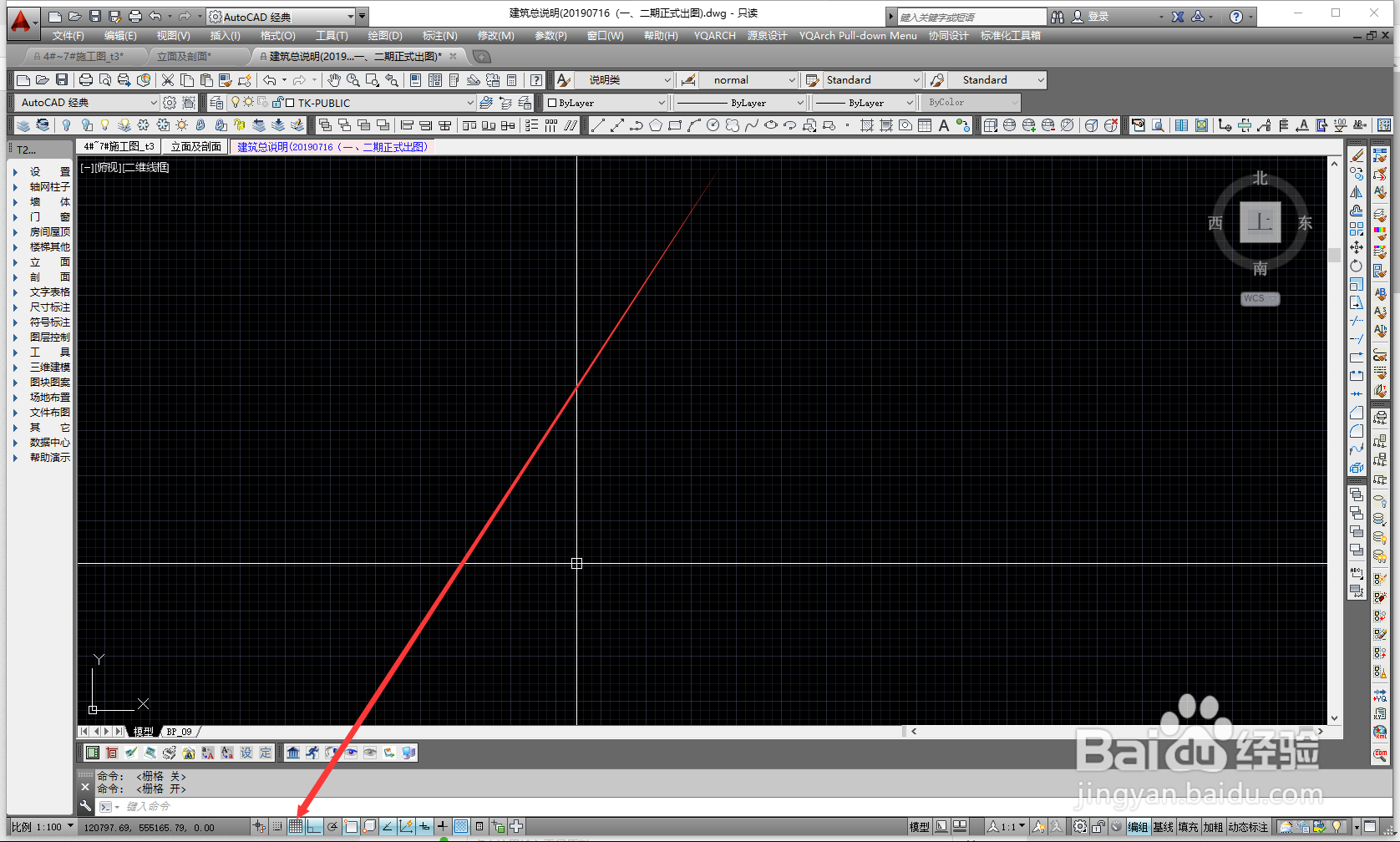The height and width of the screenshot is (842, 1400).
Task: Toggle the Grid display button in the status bar
Action: pyautogui.click(x=296, y=827)
